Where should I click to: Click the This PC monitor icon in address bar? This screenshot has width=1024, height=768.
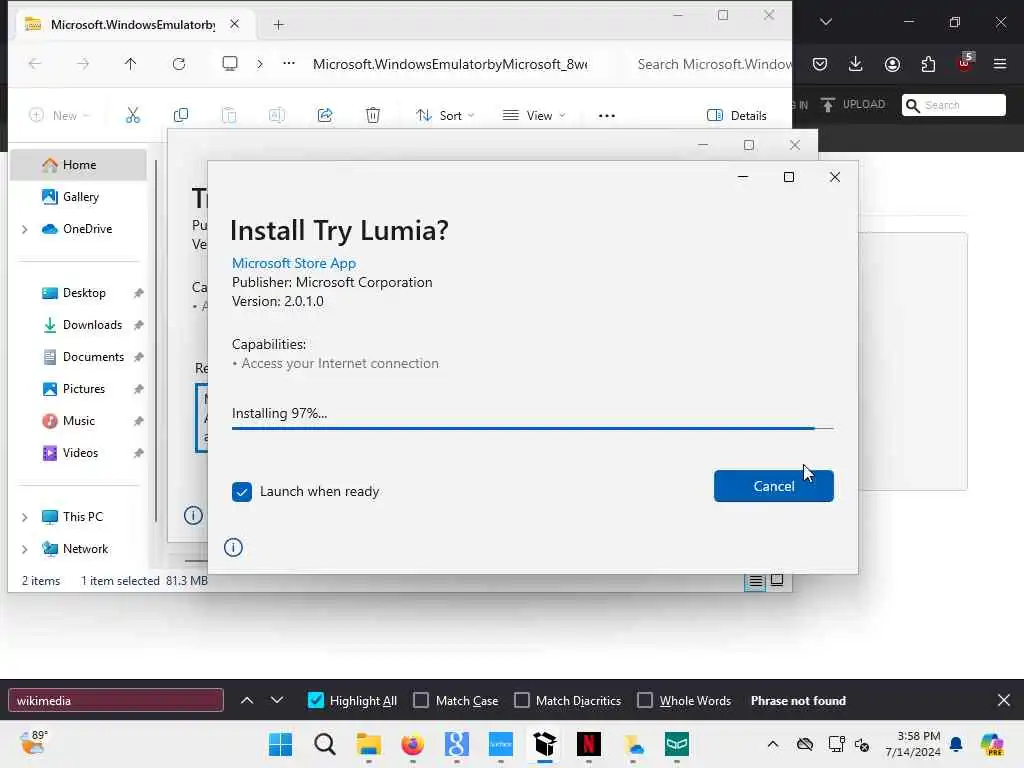click(230, 63)
